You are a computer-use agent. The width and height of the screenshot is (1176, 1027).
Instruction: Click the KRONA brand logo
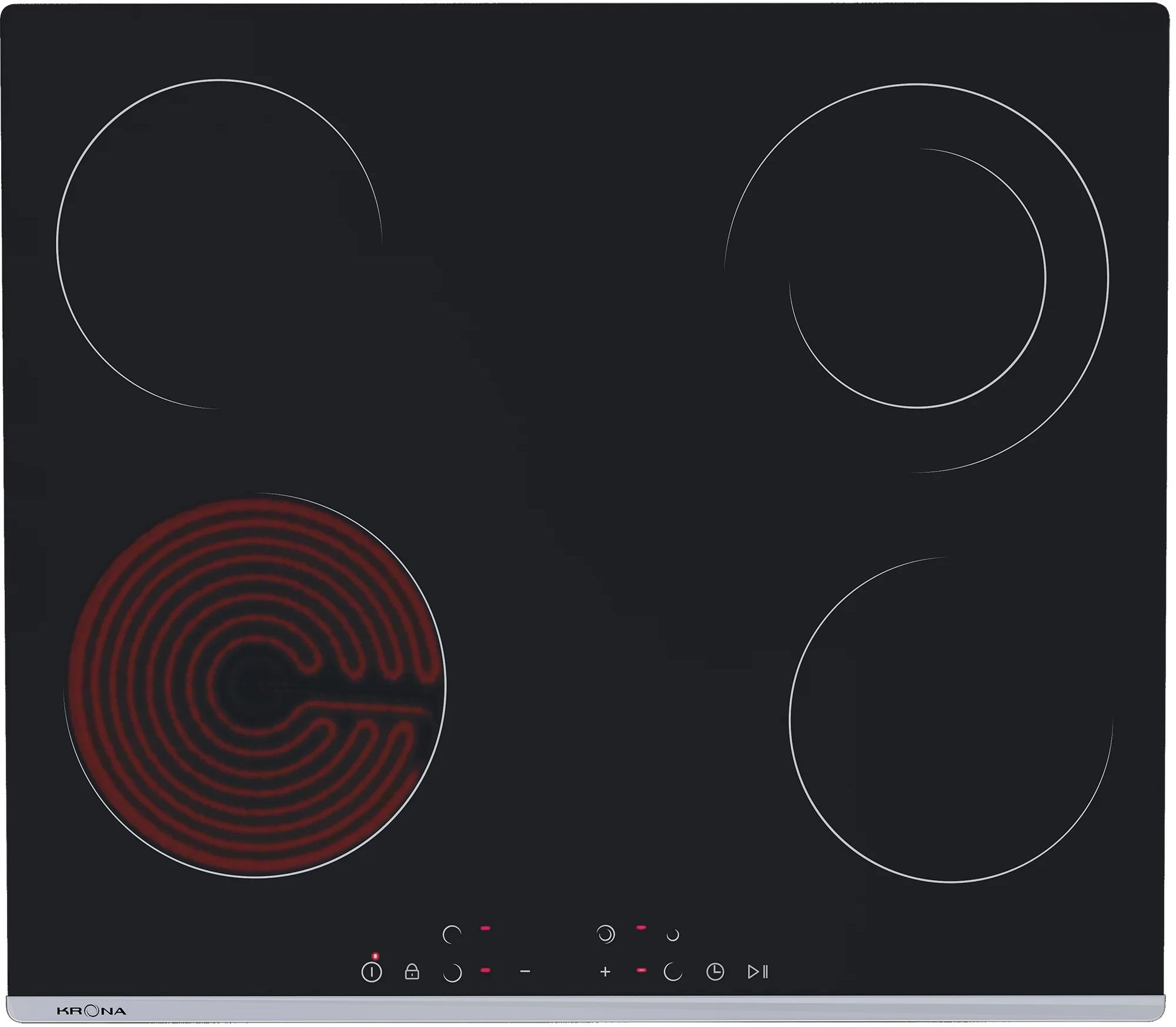point(91,1012)
